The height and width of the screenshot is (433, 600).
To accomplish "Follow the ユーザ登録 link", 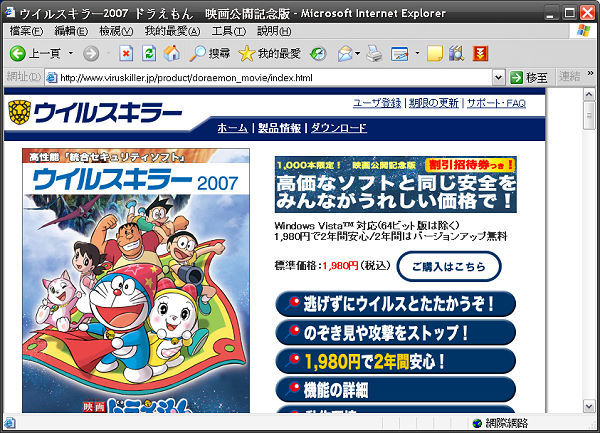I will pyautogui.click(x=377, y=103).
